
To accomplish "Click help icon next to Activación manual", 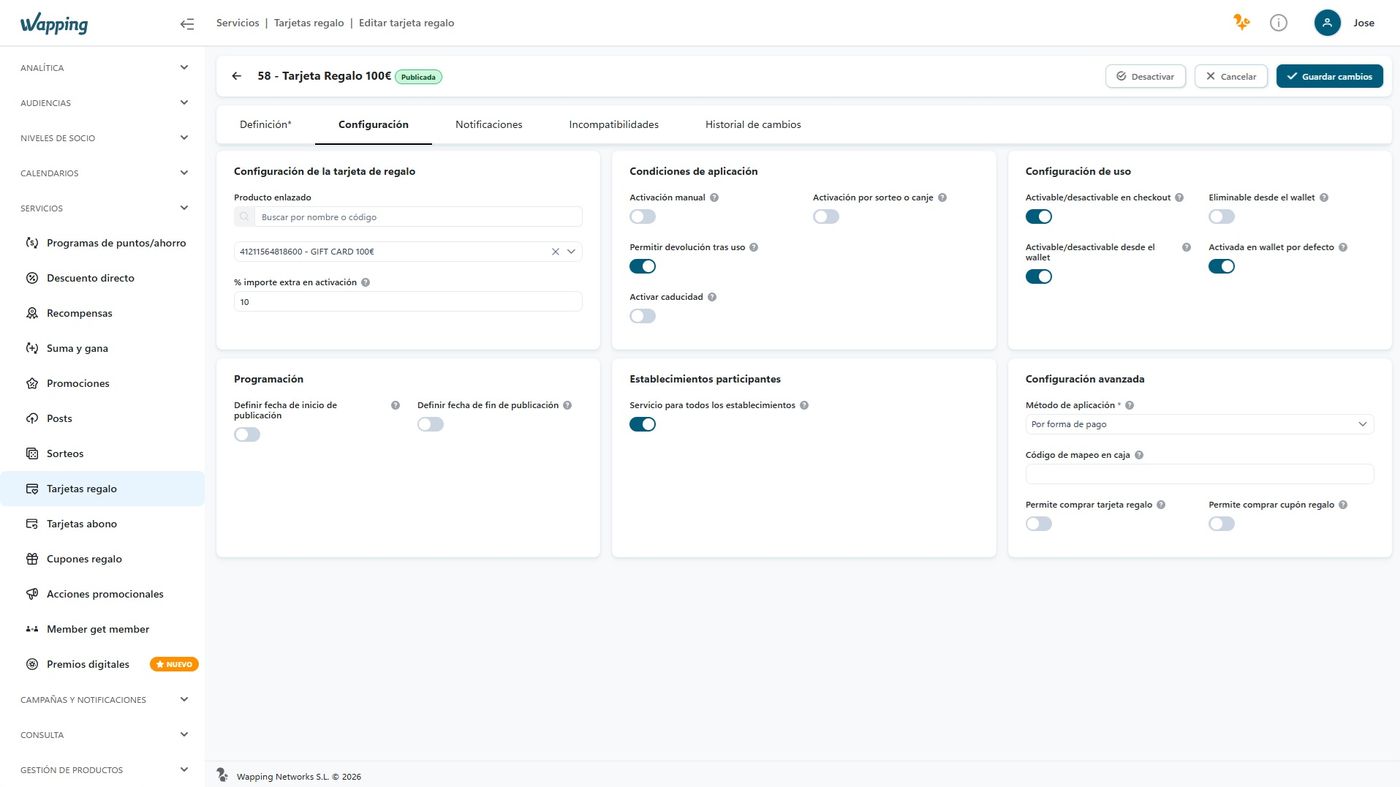I will click(714, 198).
